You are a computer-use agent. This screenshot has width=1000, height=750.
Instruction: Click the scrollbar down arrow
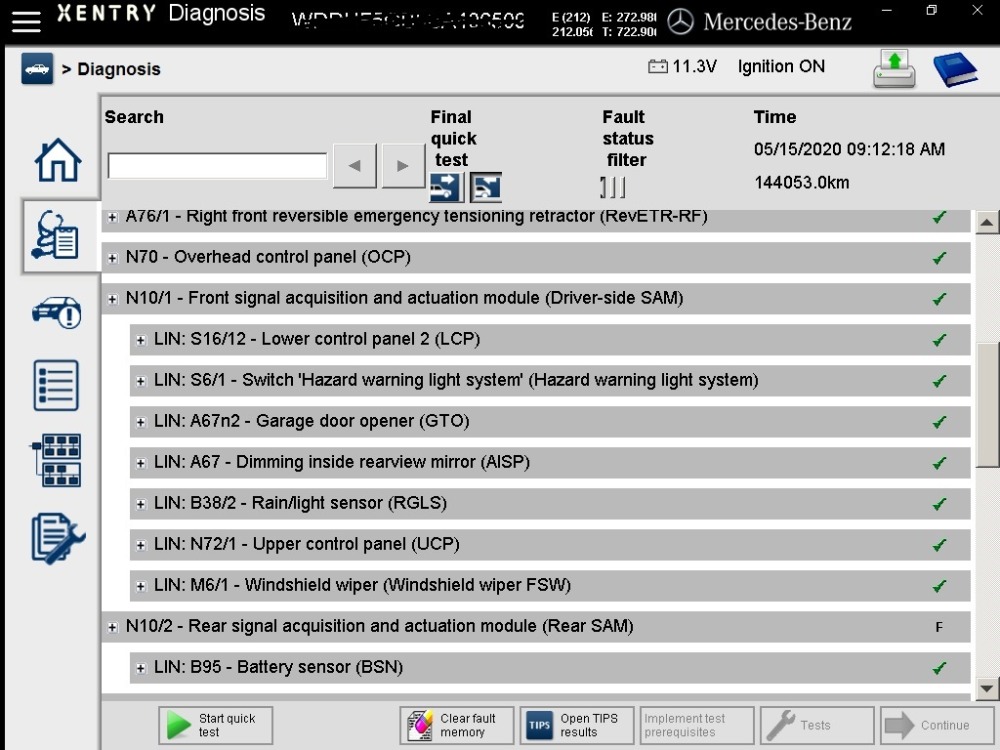[987, 688]
